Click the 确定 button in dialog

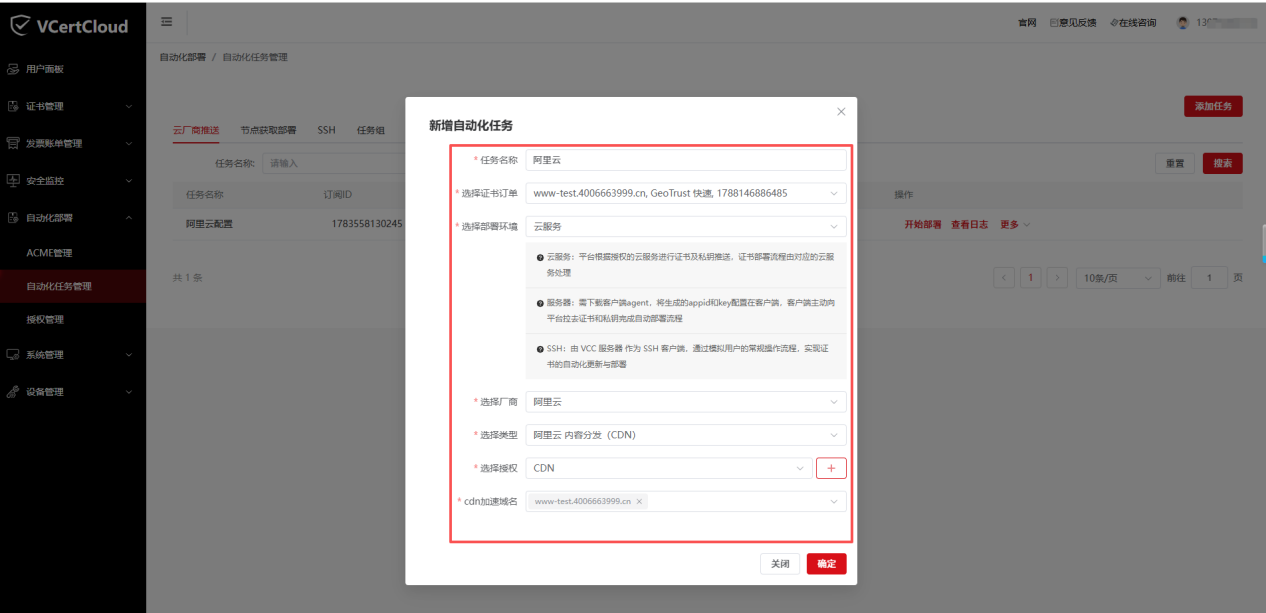pos(827,564)
